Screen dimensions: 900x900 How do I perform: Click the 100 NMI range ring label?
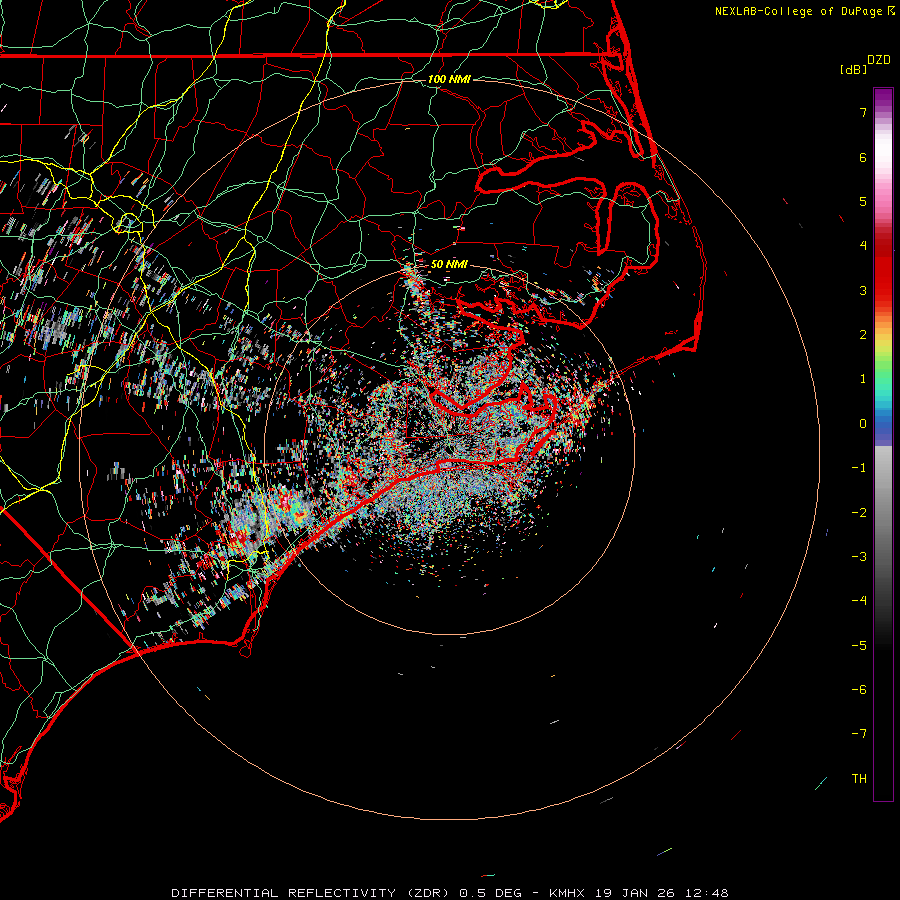click(x=448, y=79)
